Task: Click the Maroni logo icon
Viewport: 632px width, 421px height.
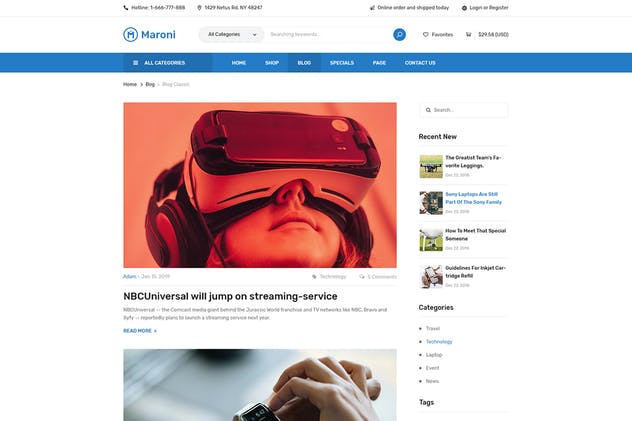Action: [x=130, y=34]
